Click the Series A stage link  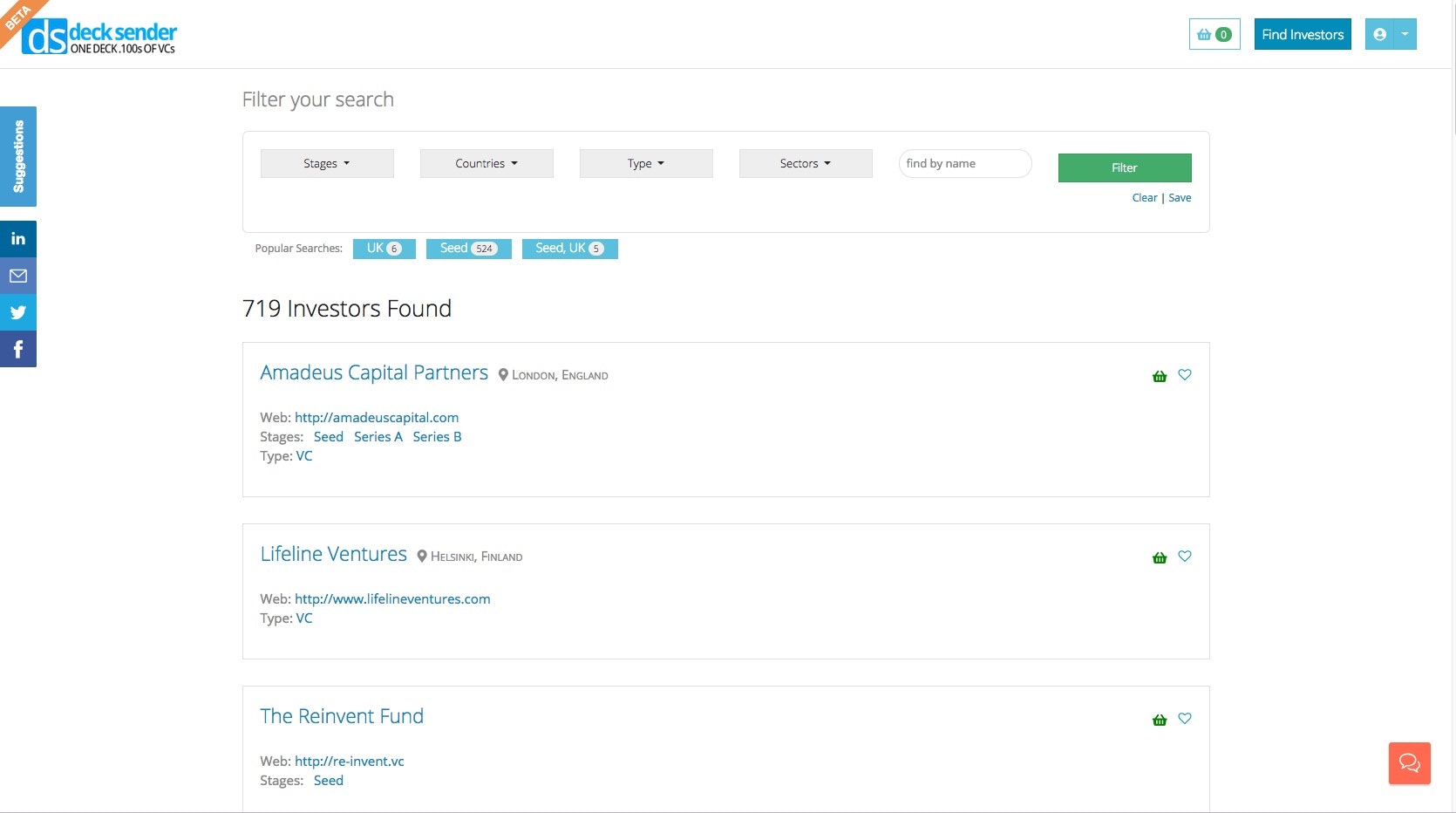(378, 437)
